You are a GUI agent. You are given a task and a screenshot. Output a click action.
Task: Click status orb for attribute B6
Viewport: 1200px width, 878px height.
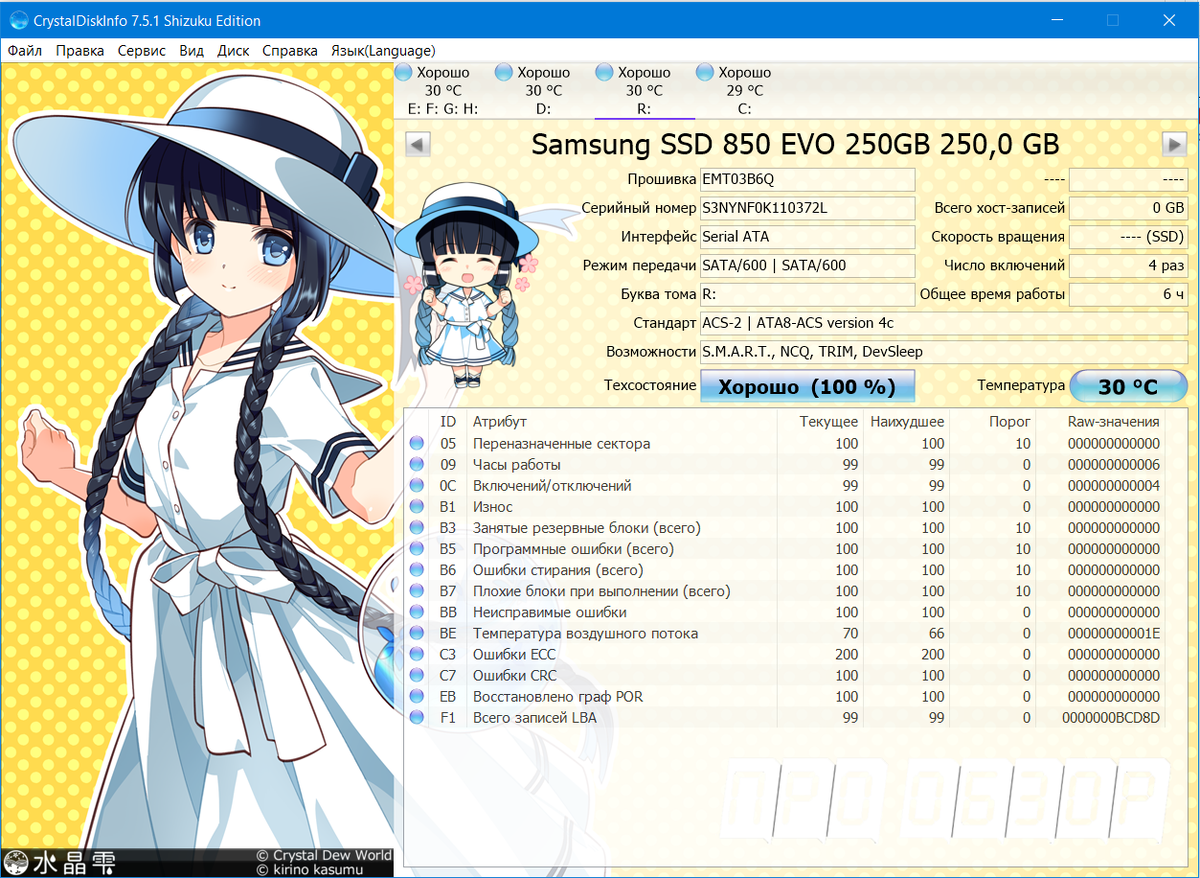click(417, 570)
